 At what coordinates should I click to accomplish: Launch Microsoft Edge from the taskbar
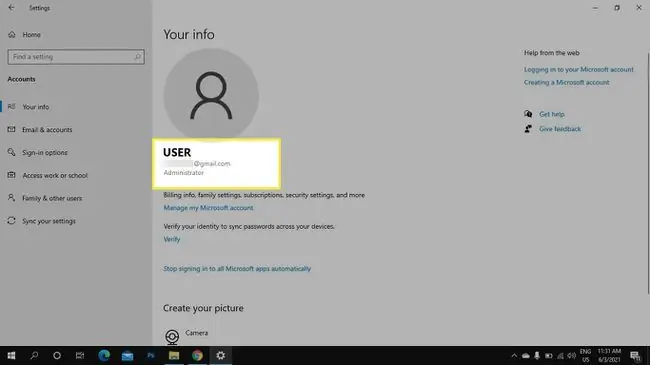click(x=104, y=355)
